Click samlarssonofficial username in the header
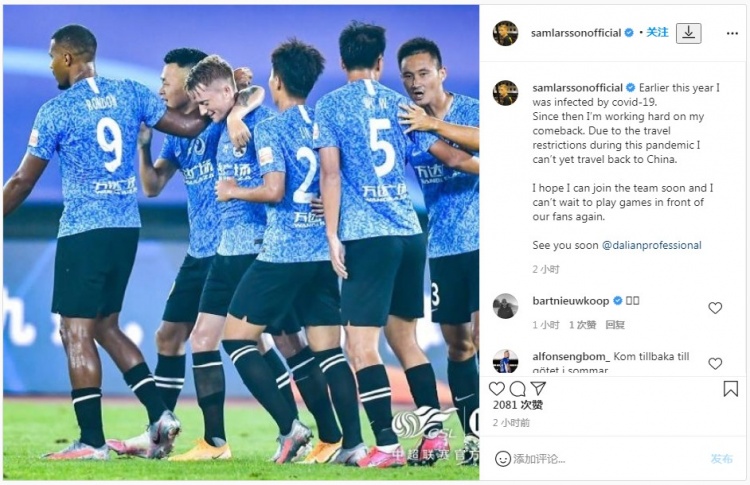This screenshot has width=750, height=485. [x=576, y=33]
